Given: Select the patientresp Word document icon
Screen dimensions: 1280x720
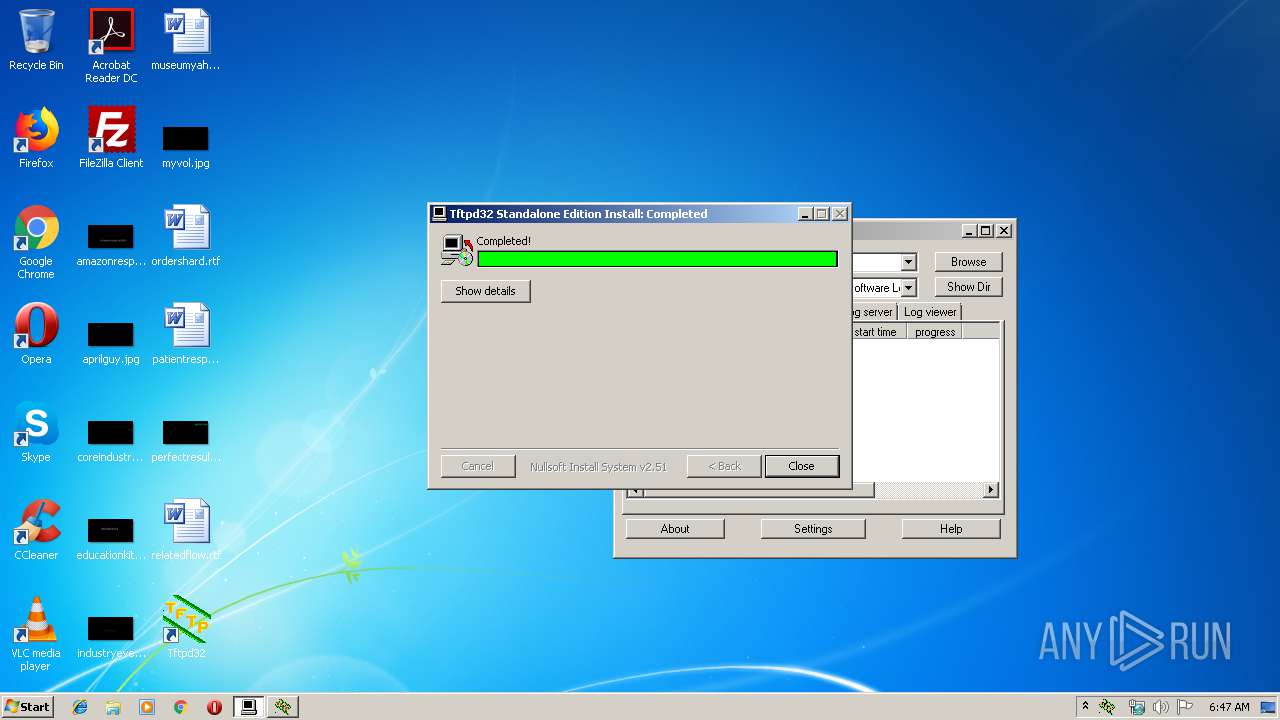Looking at the screenshot, I should click(x=186, y=334).
